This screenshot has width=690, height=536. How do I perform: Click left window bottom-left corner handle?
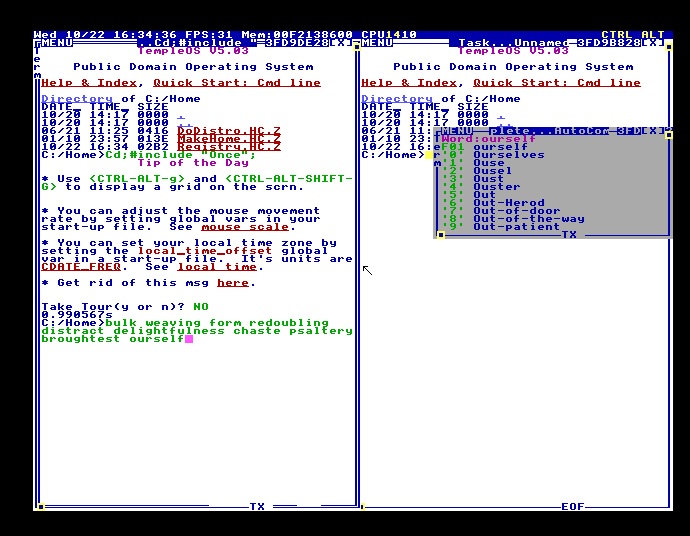pos(40,507)
